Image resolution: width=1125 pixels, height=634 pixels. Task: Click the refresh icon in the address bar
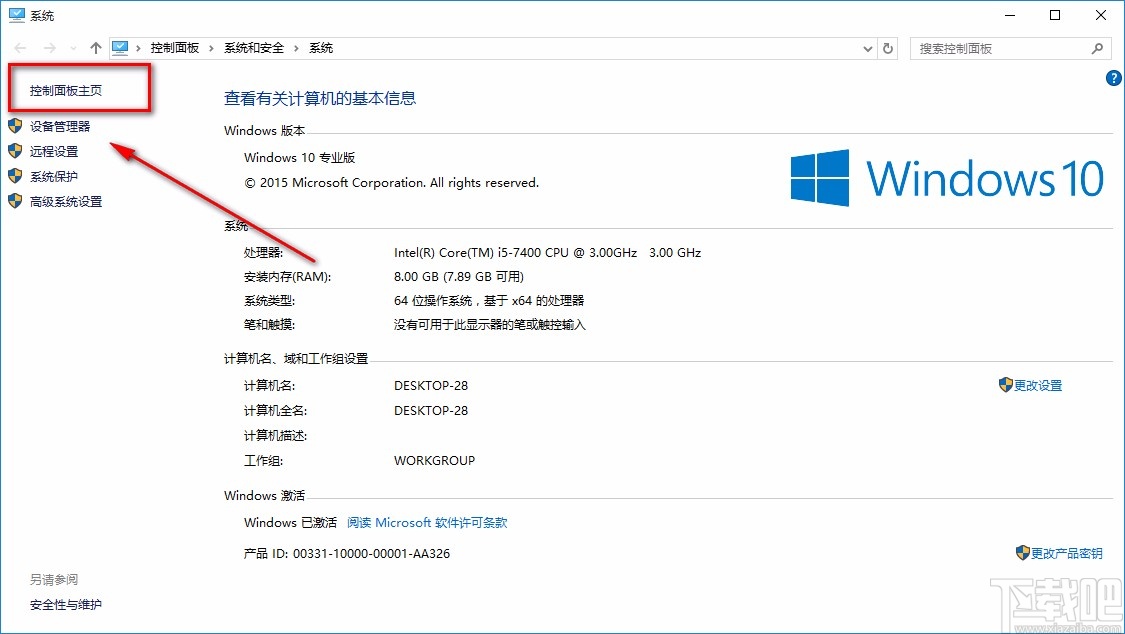click(x=887, y=47)
